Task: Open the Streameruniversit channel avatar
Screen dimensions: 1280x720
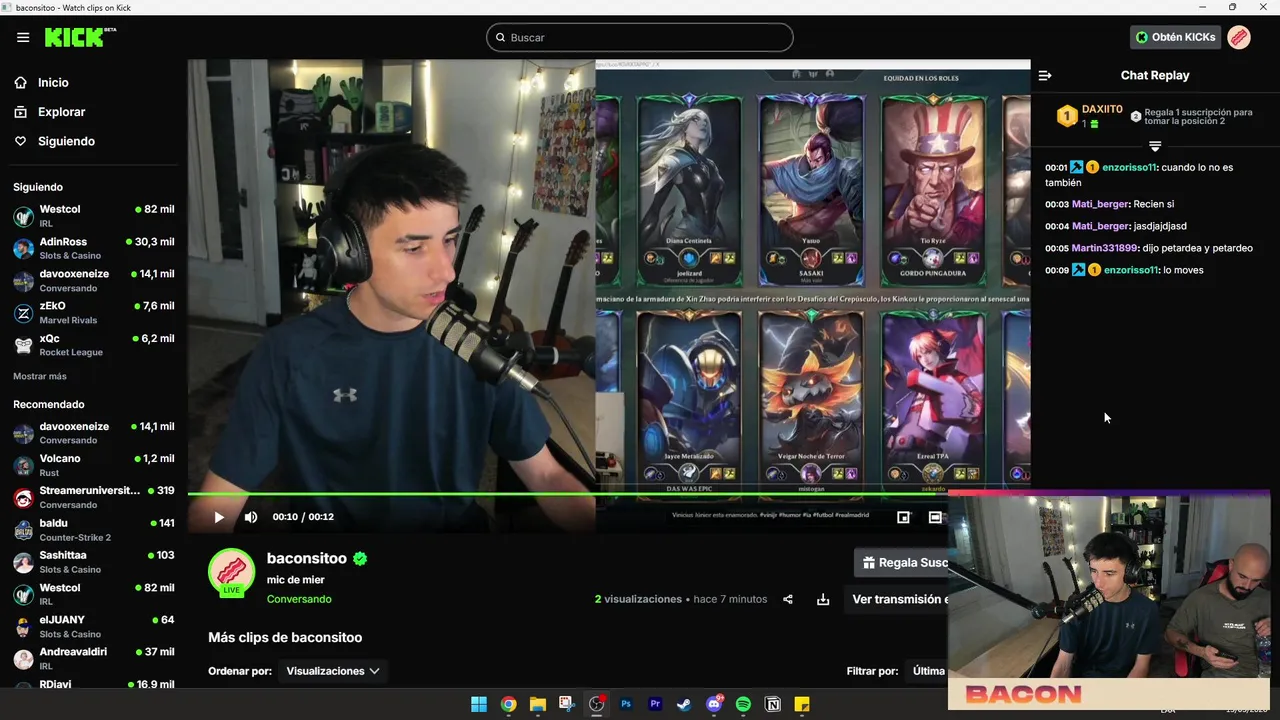Action: (x=23, y=498)
